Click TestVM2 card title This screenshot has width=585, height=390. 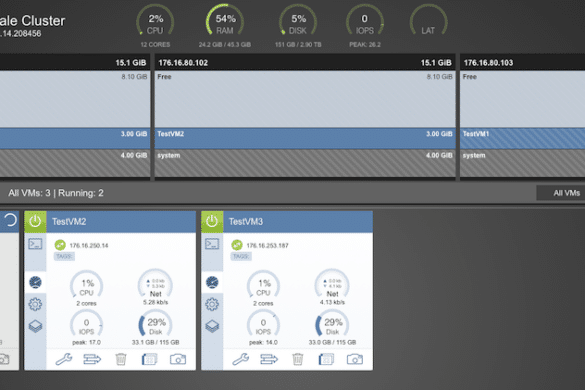(69, 222)
